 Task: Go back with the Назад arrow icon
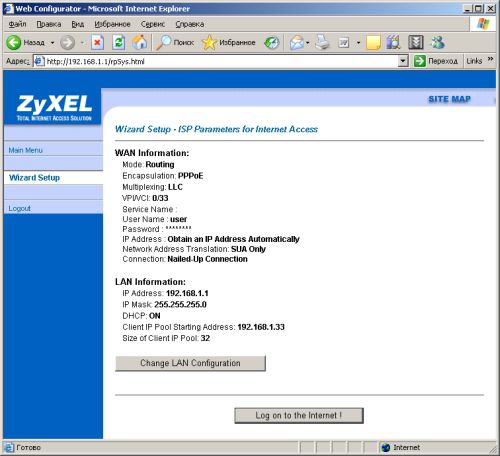click(x=14, y=43)
